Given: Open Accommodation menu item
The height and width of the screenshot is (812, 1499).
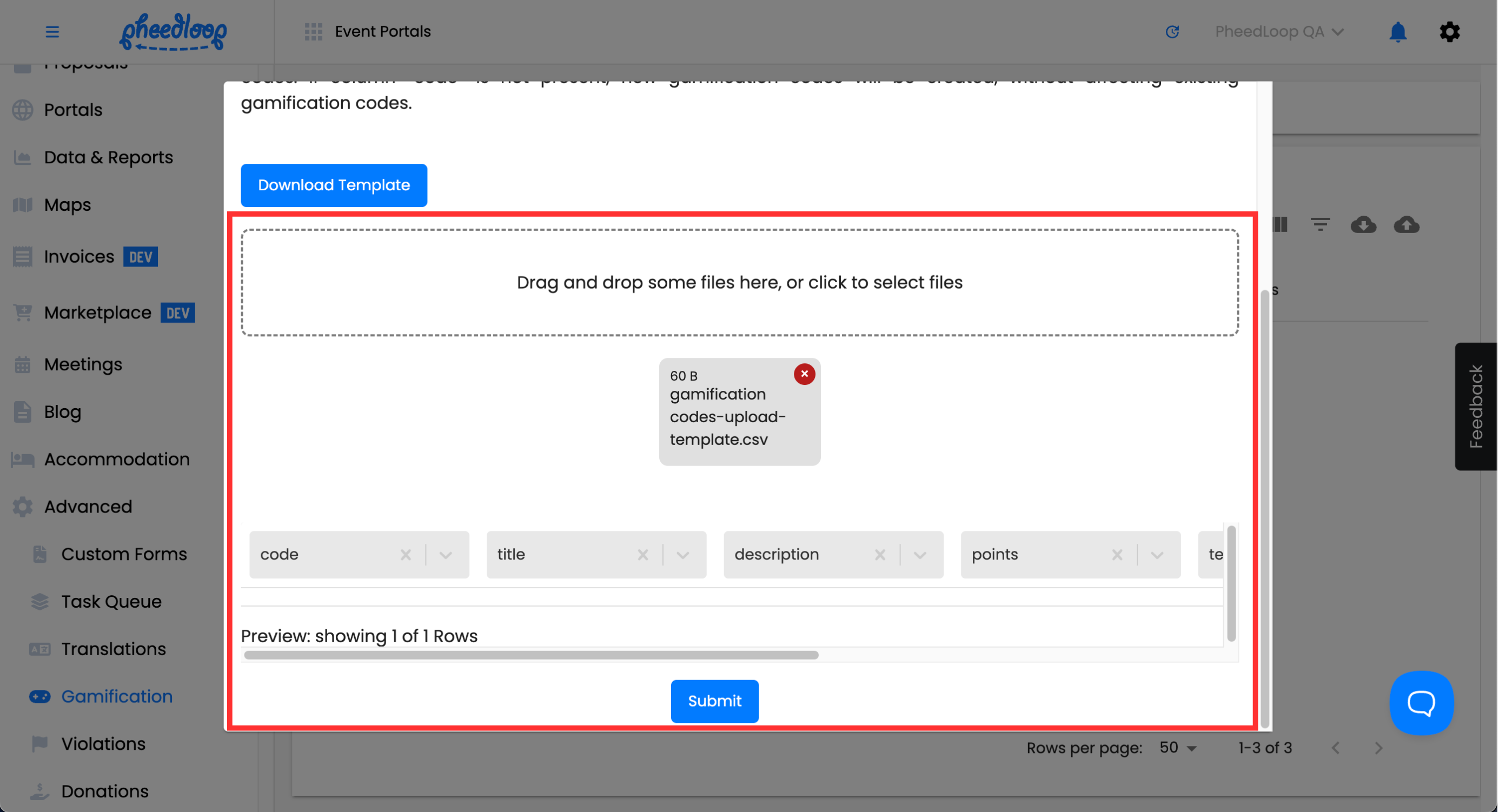Looking at the screenshot, I should (117, 460).
